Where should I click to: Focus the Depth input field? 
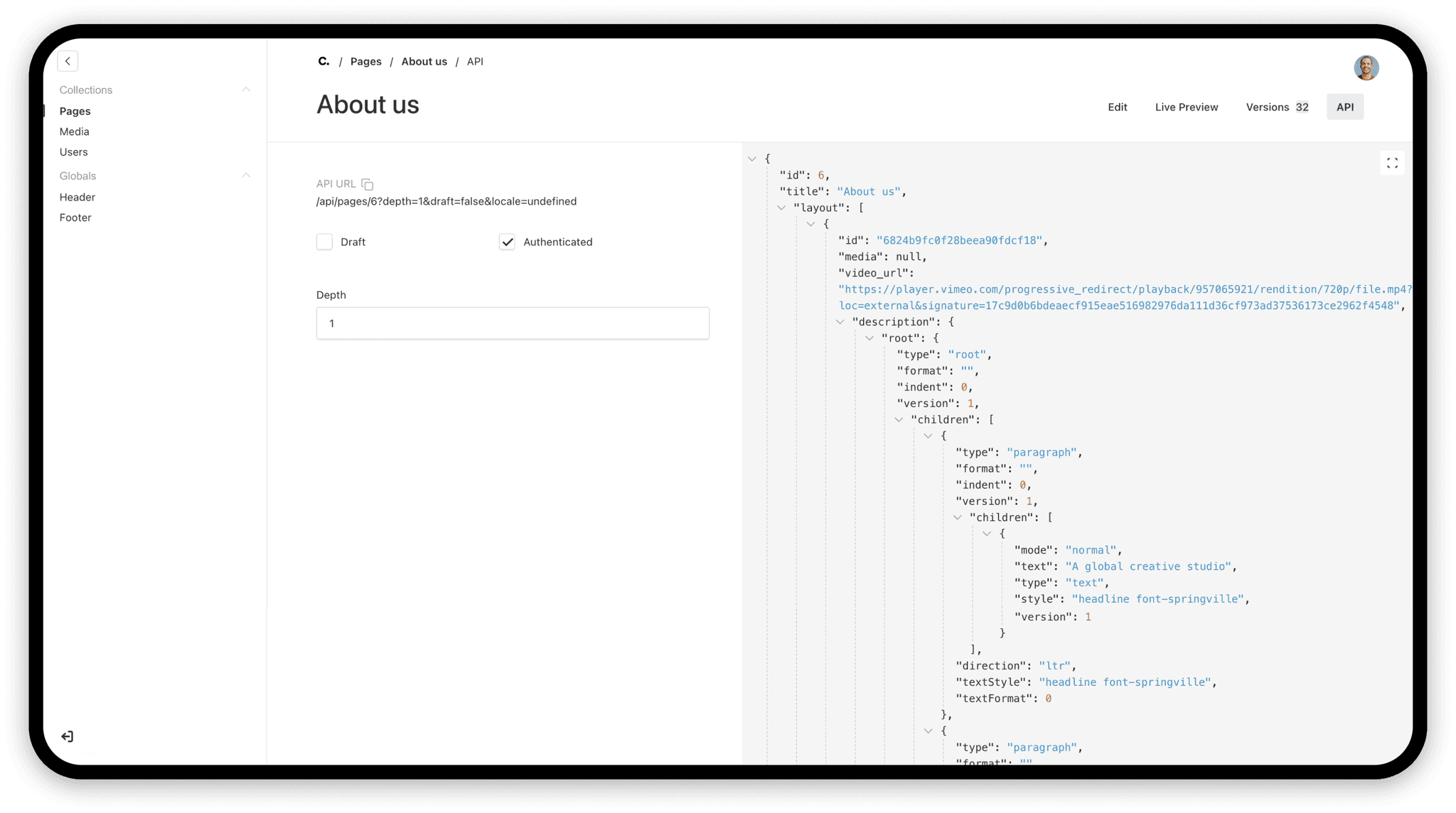512,323
